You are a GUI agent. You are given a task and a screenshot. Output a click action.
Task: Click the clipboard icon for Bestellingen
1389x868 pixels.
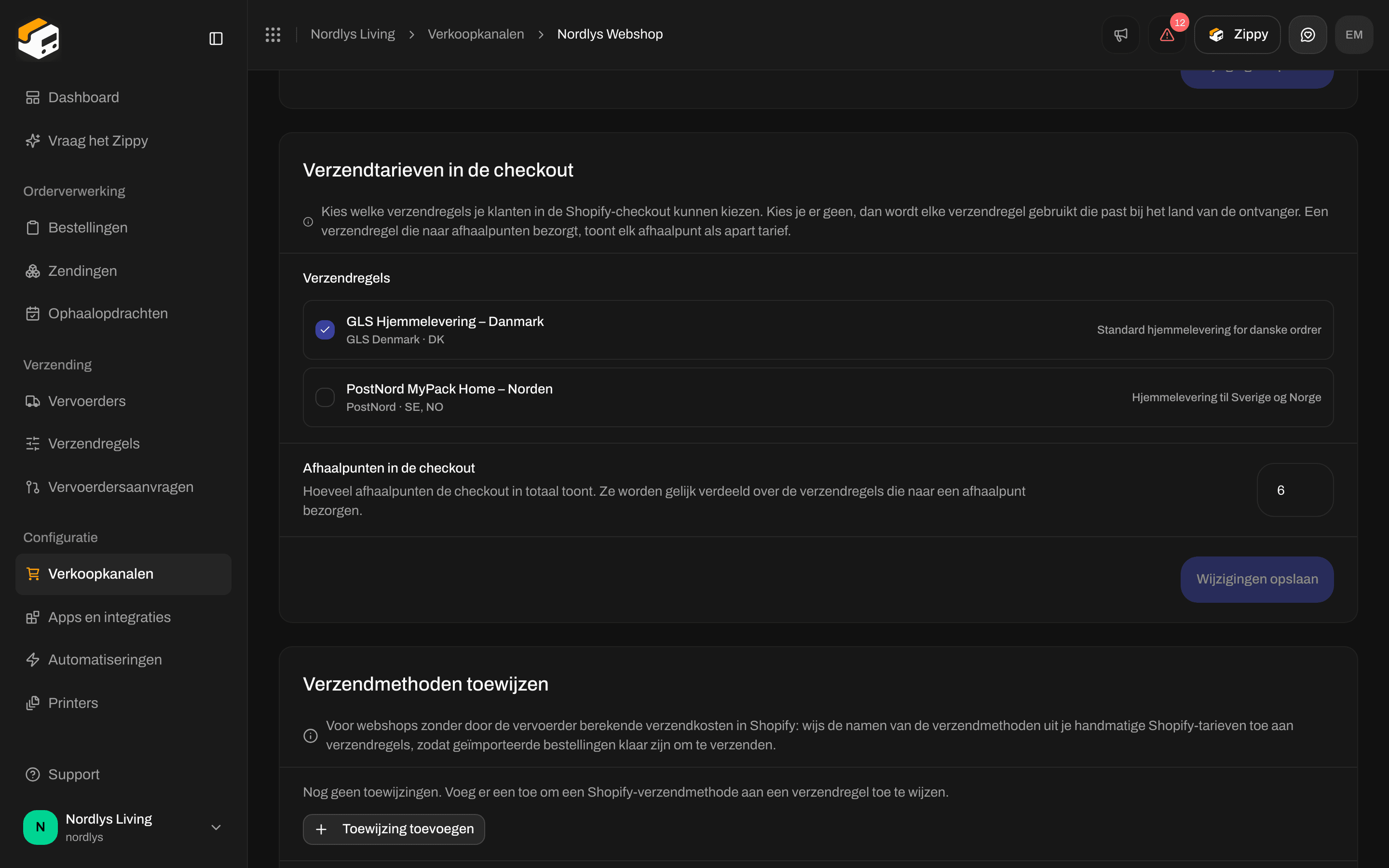33,228
